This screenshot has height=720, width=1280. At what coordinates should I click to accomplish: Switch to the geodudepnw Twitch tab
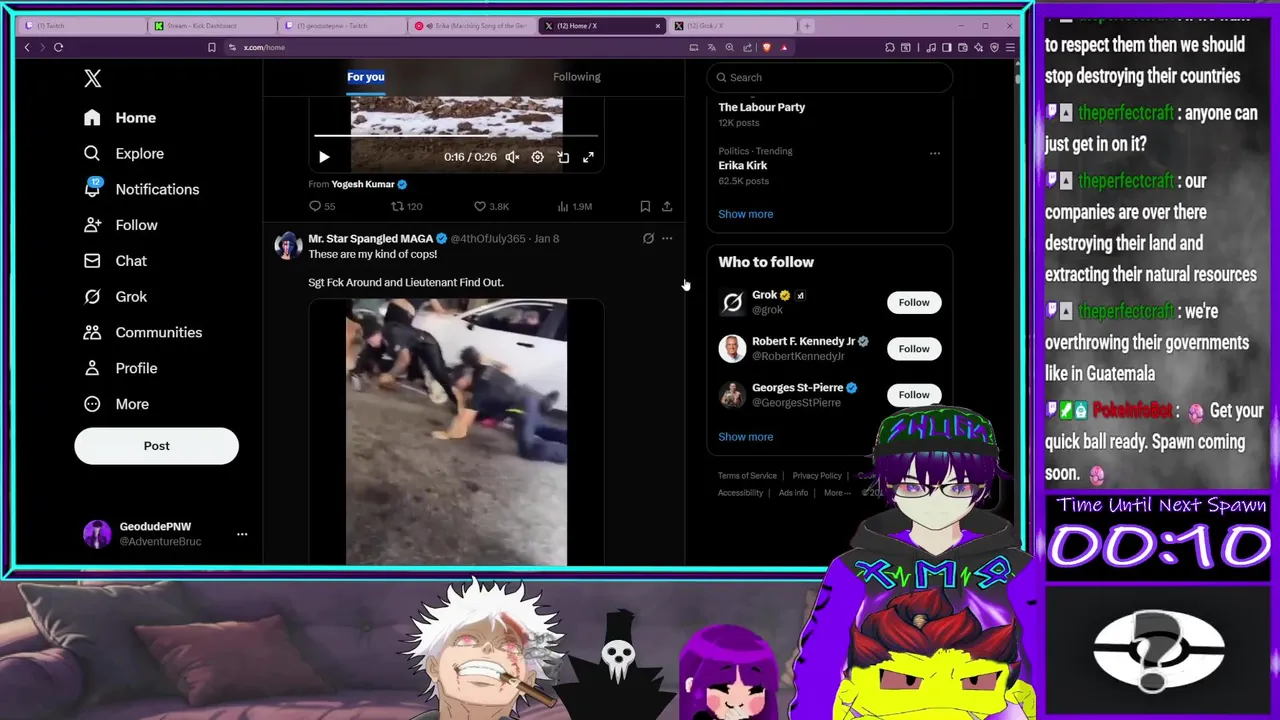[x=341, y=25]
